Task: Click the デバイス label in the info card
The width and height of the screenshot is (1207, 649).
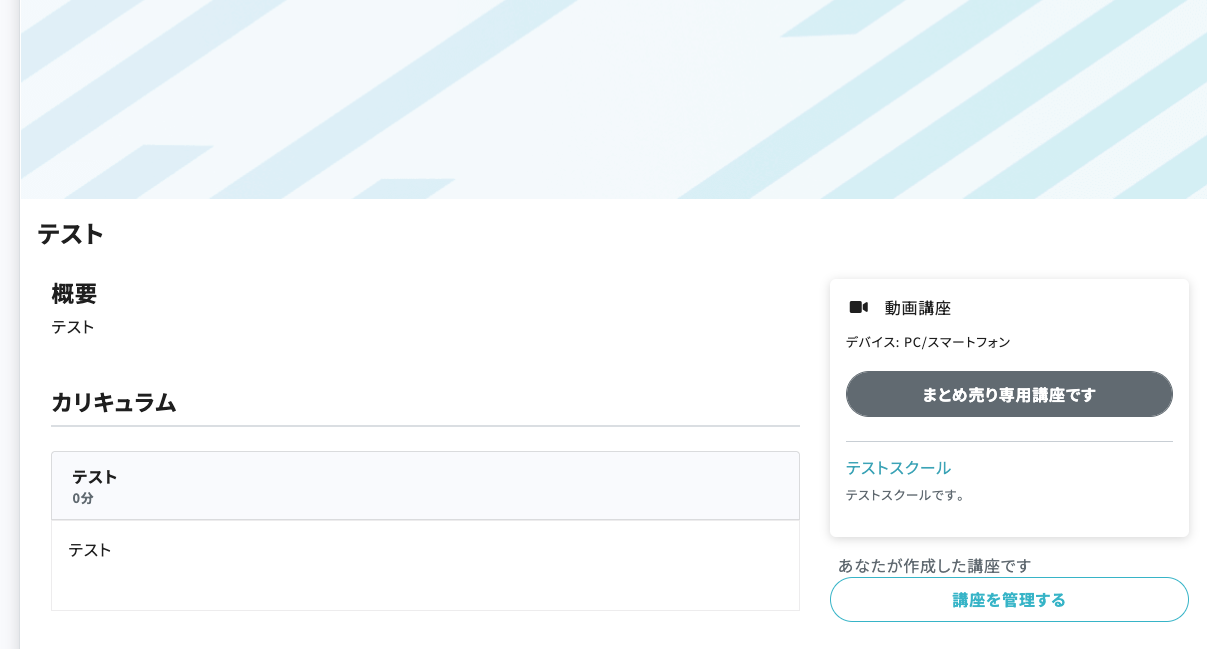Action: coord(871,342)
